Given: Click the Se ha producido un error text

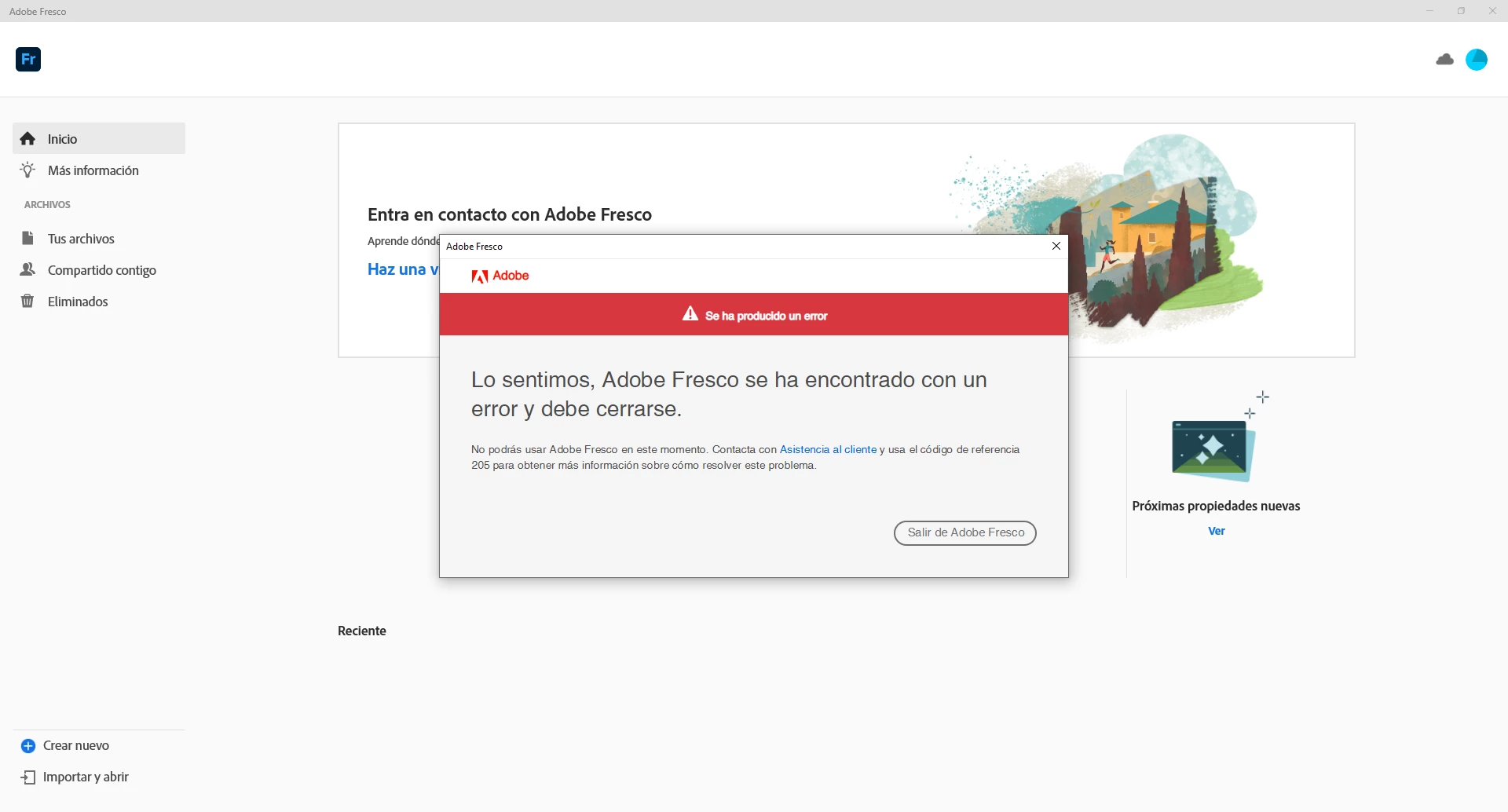Looking at the screenshot, I should pyautogui.click(x=766, y=316).
